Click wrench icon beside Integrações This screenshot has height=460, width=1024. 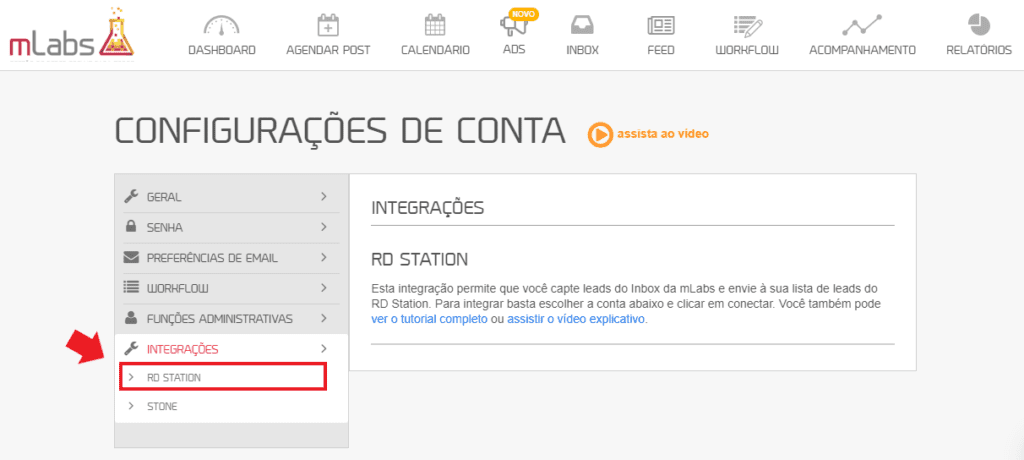point(131,348)
